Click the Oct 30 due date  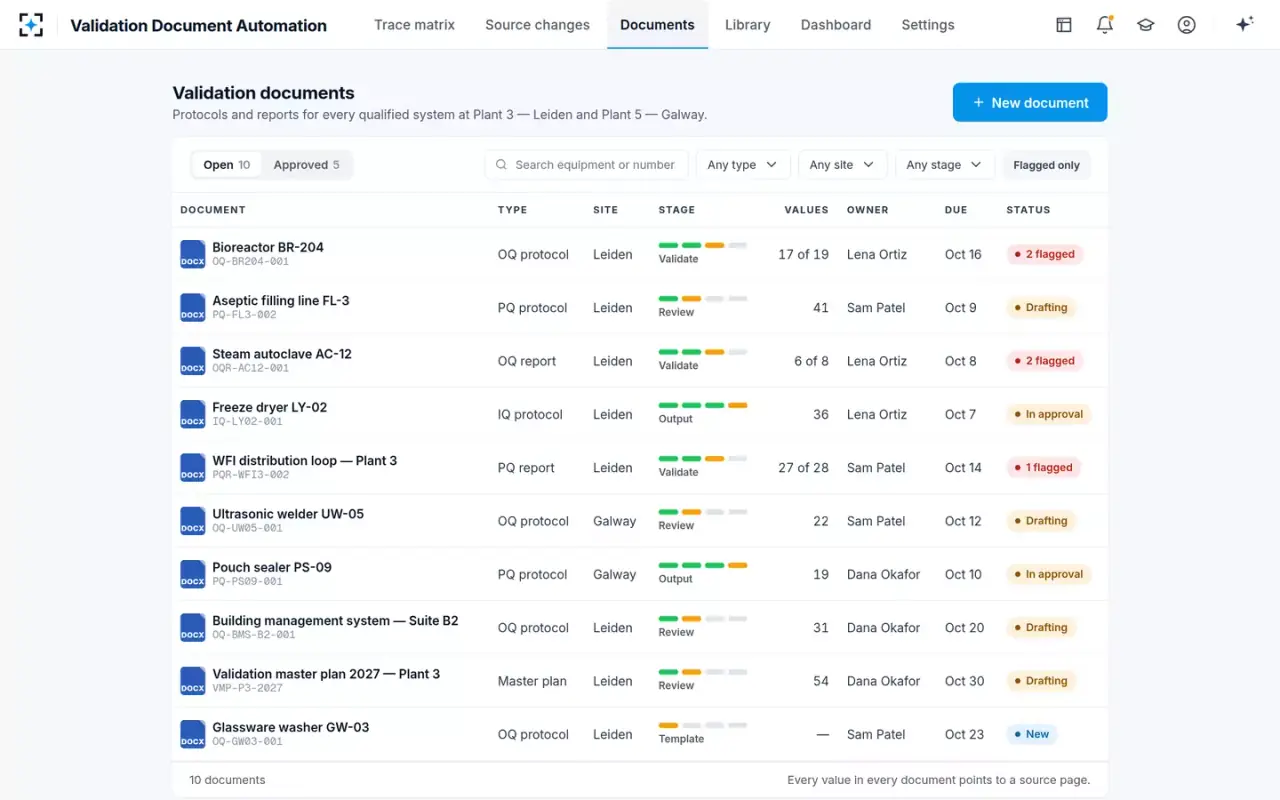(964, 681)
